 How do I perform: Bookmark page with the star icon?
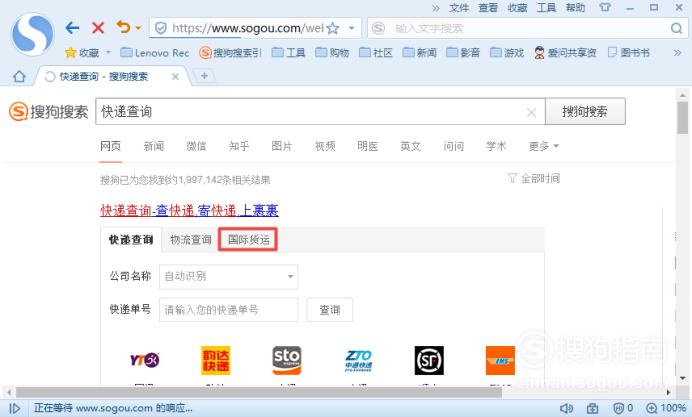(x=333, y=29)
